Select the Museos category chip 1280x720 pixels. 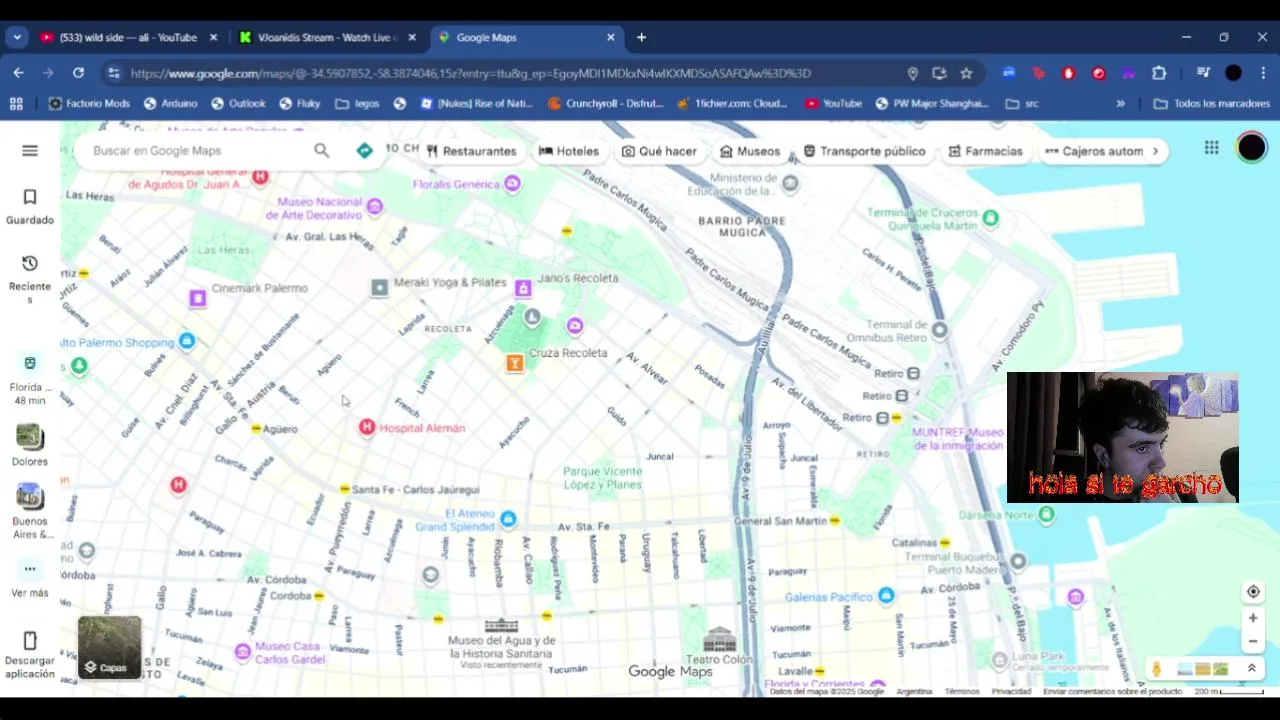pos(750,151)
